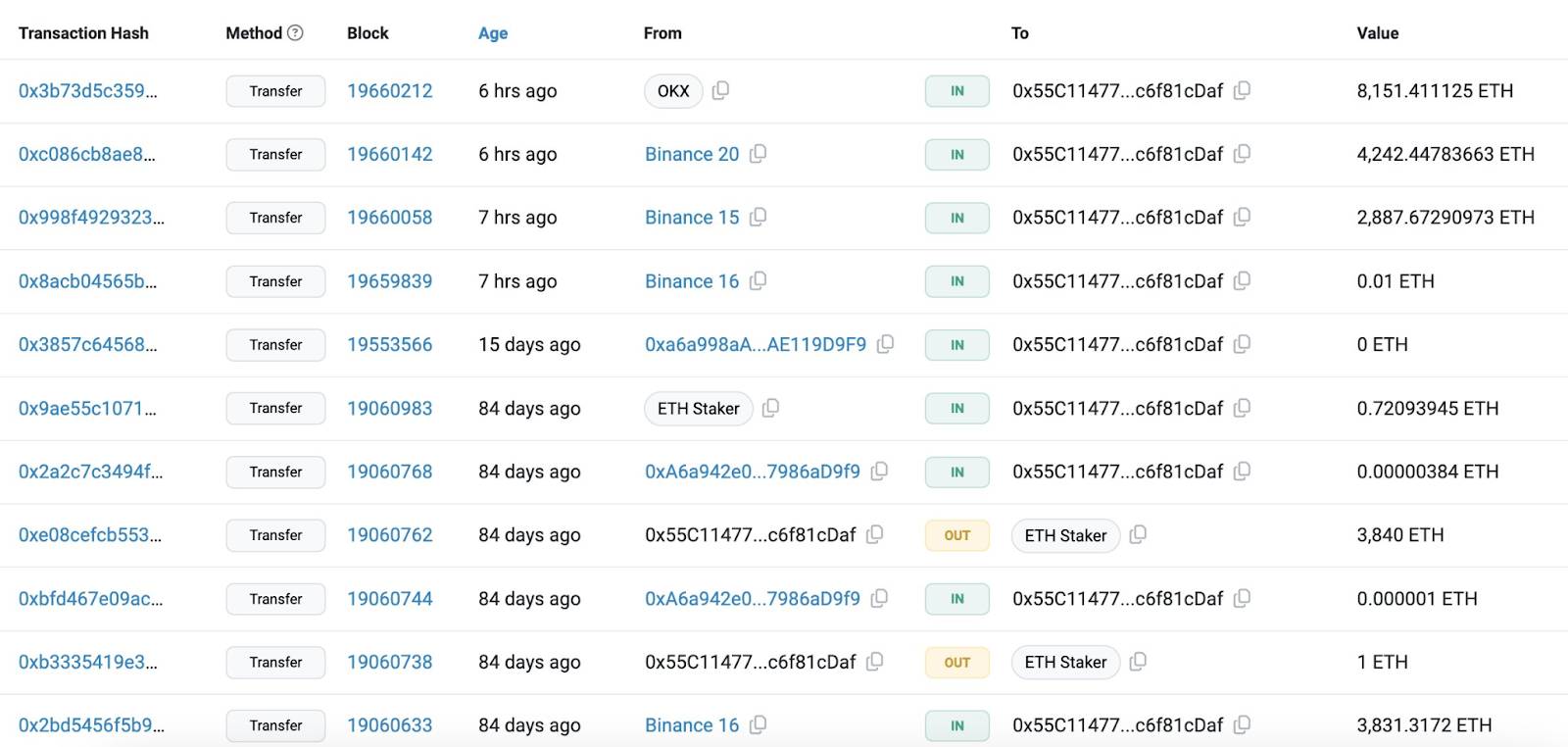Click the IN badge in block 19660212 row
This screenshot has width=1568, height=747.
tap(957, 91)
